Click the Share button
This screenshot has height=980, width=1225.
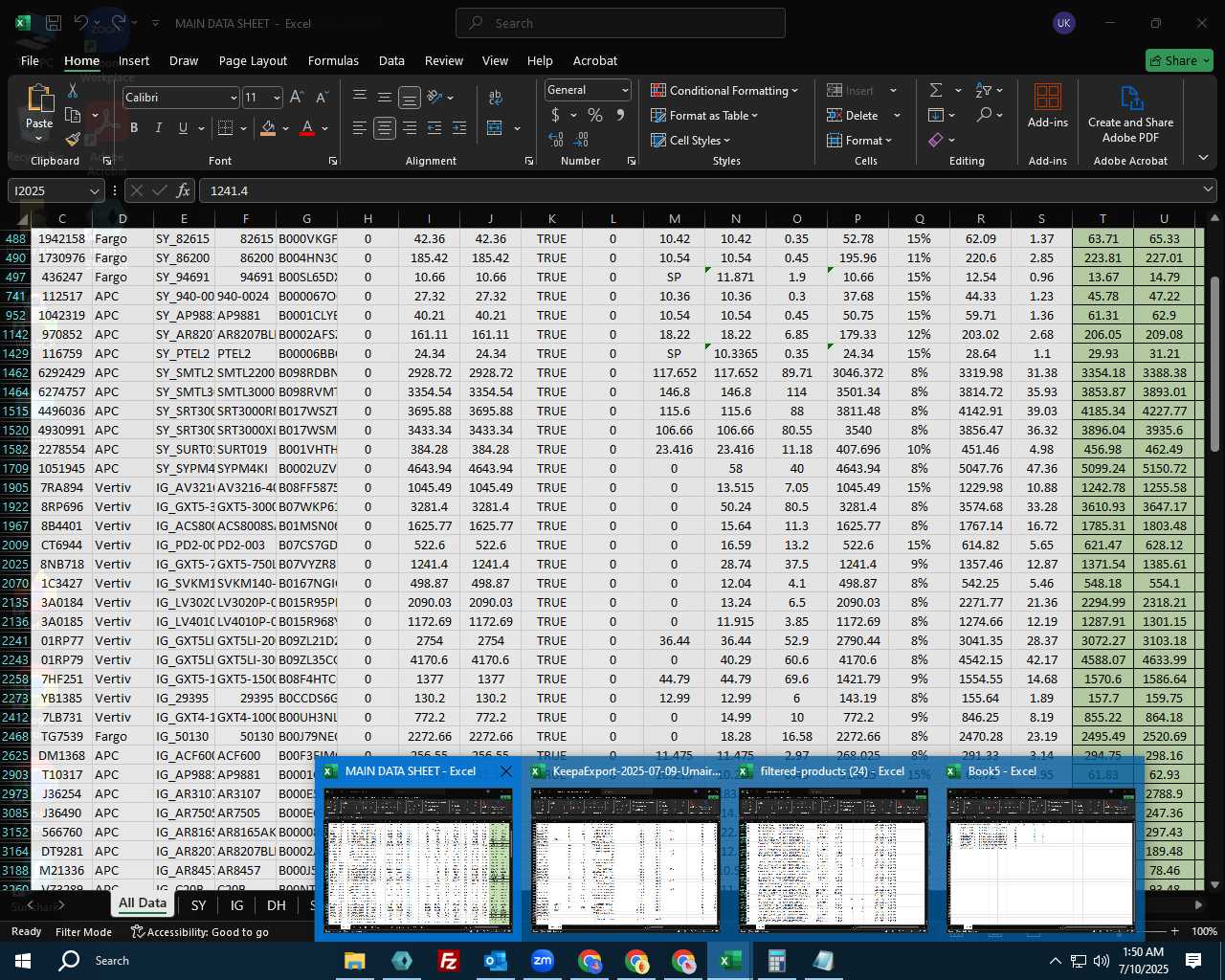click(1179, 60)
